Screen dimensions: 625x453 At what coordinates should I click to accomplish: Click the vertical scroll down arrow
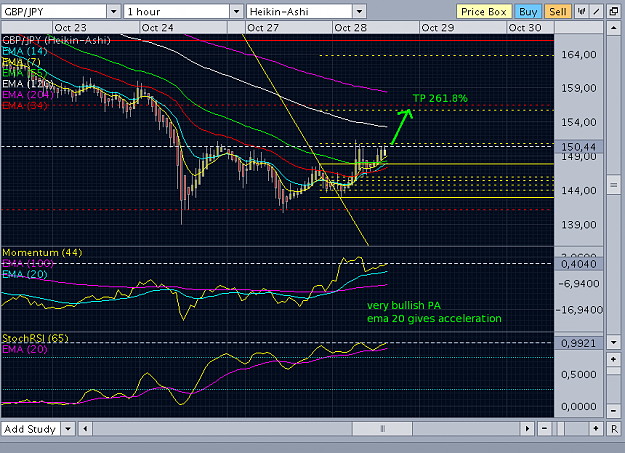point(613,343)
